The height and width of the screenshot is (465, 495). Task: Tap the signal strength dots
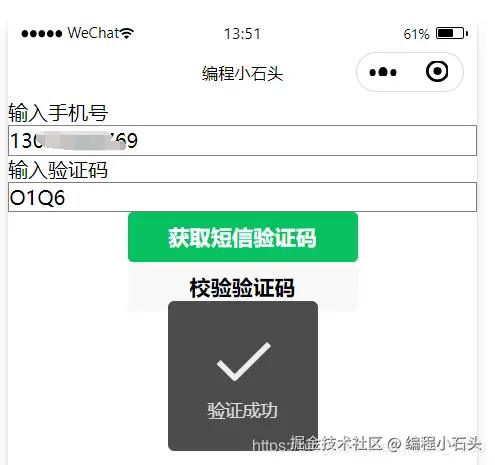[42, 34]
